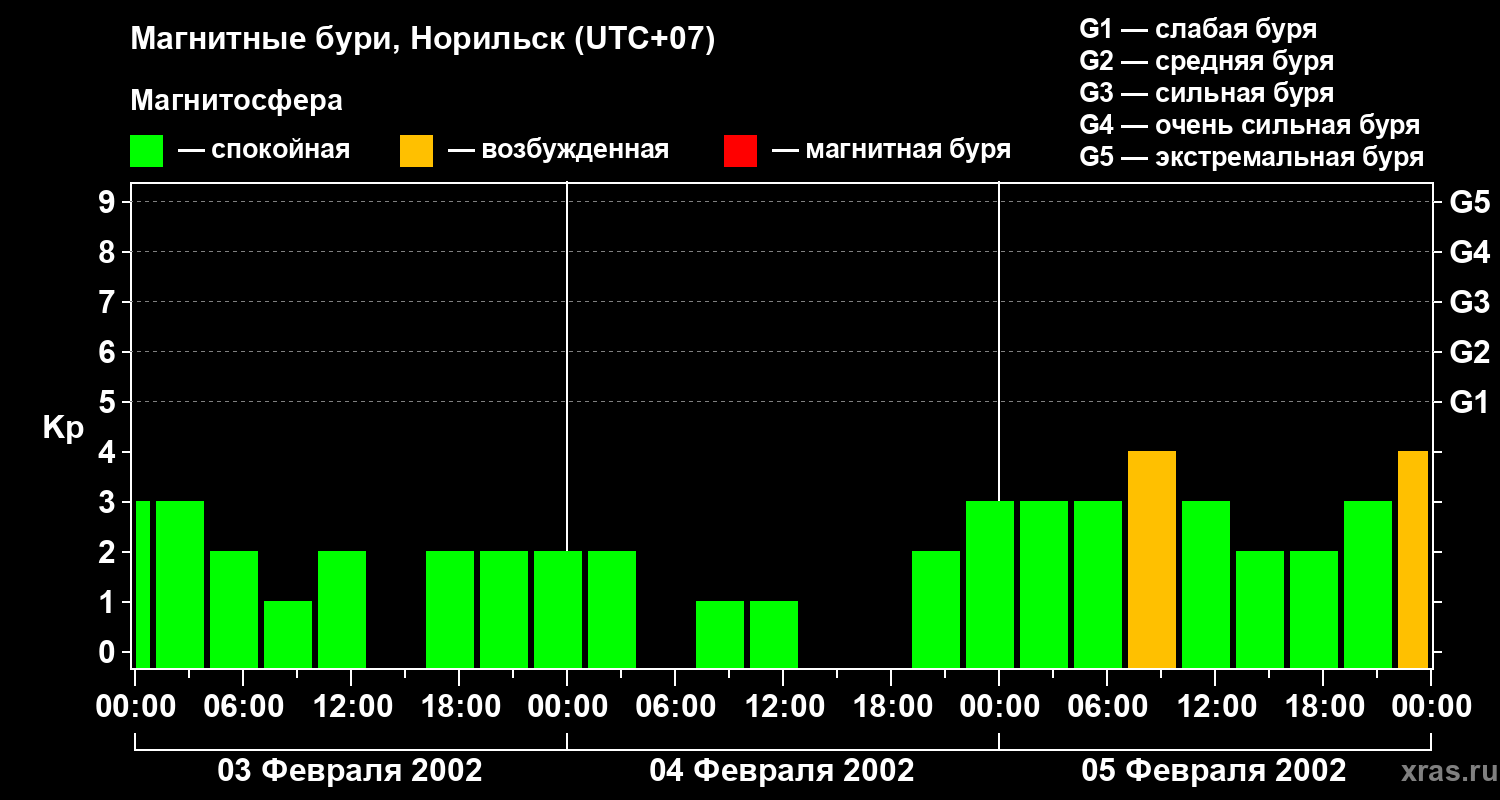Click the orange "возбужденная" legend swatch
Image resolution: width=1500 pixels, height=800 pixels.
(417, 151)
